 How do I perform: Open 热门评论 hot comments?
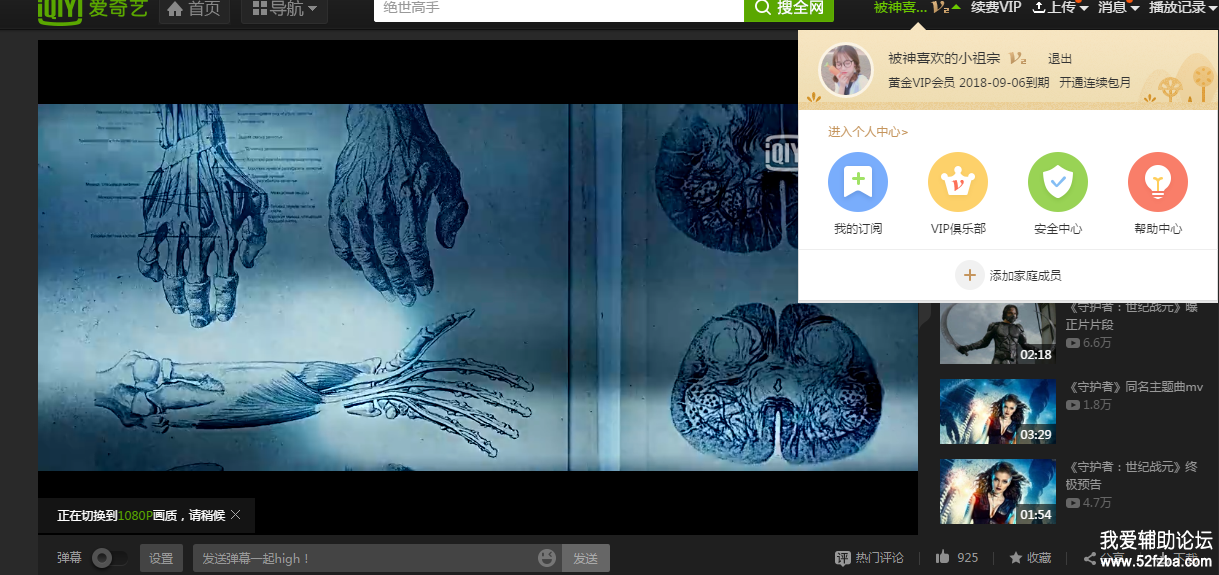click(870, 558)
